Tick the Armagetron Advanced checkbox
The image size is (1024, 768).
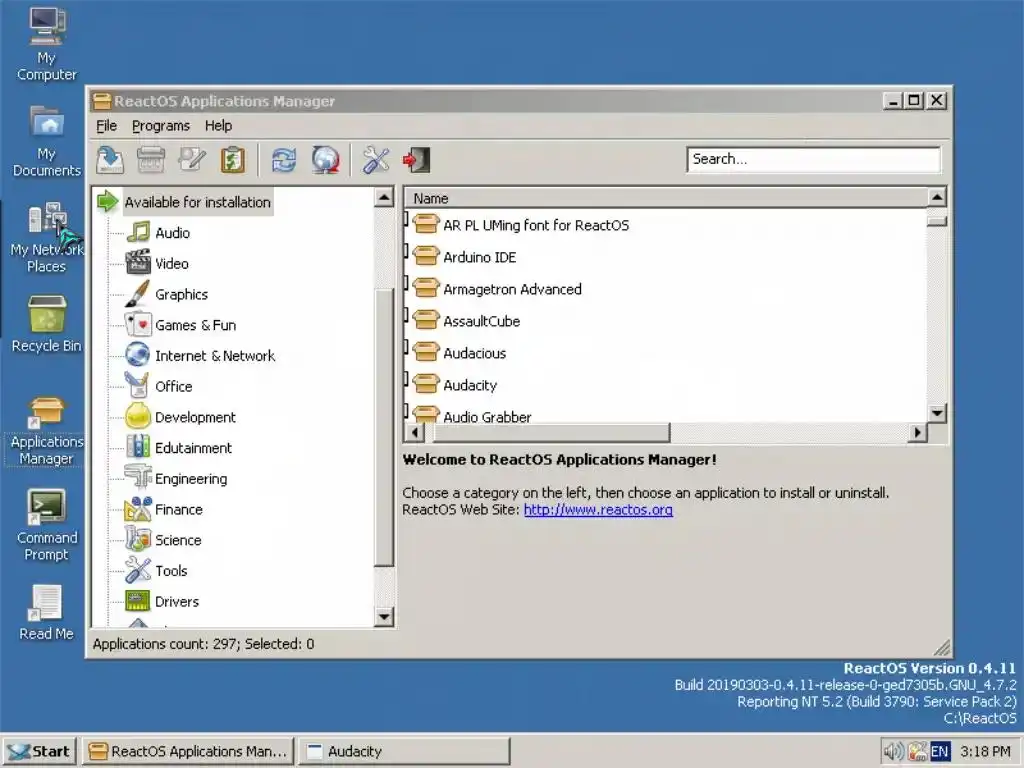click(406, 283)
